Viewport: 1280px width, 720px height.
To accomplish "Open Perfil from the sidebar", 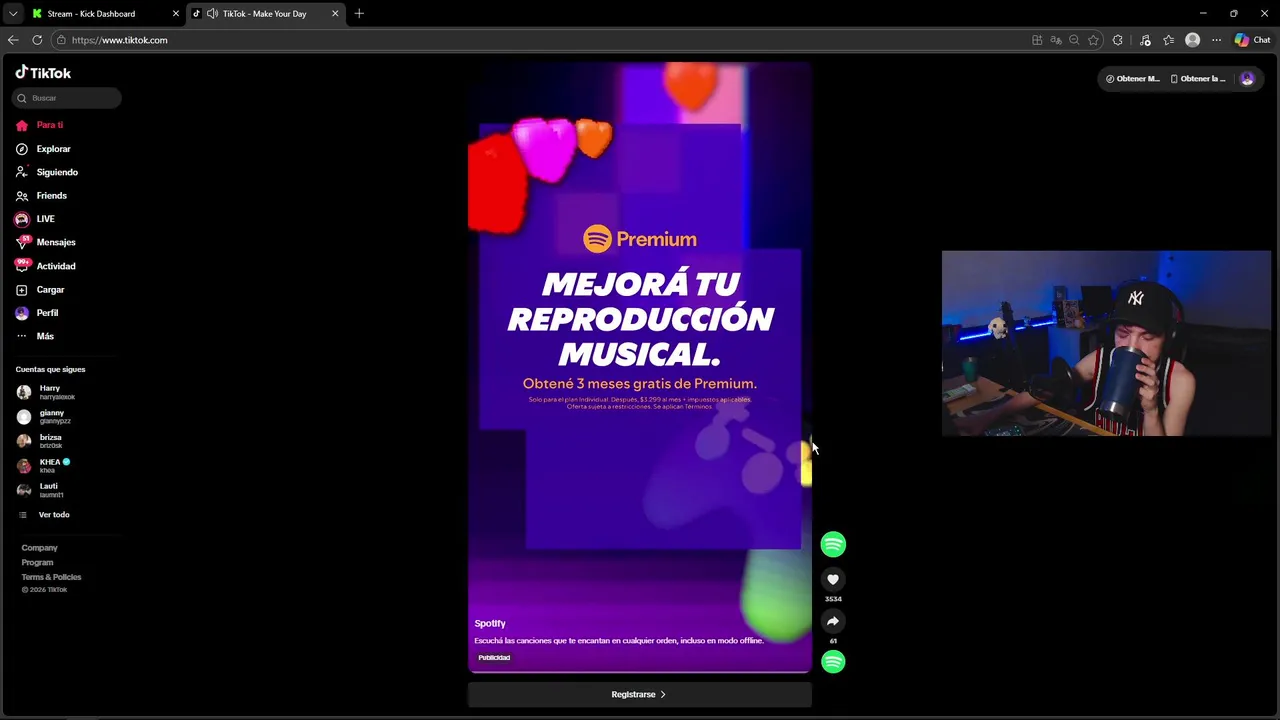I will point(47,313).
